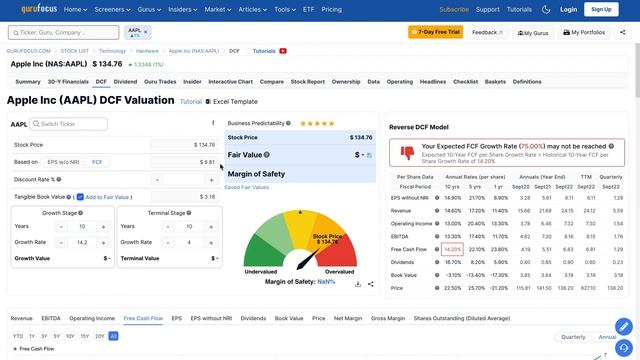Image resolution: width=640 pixels, height=360 pixels.
Task: Switch chart to Annual view
Action: coord(607,337)
